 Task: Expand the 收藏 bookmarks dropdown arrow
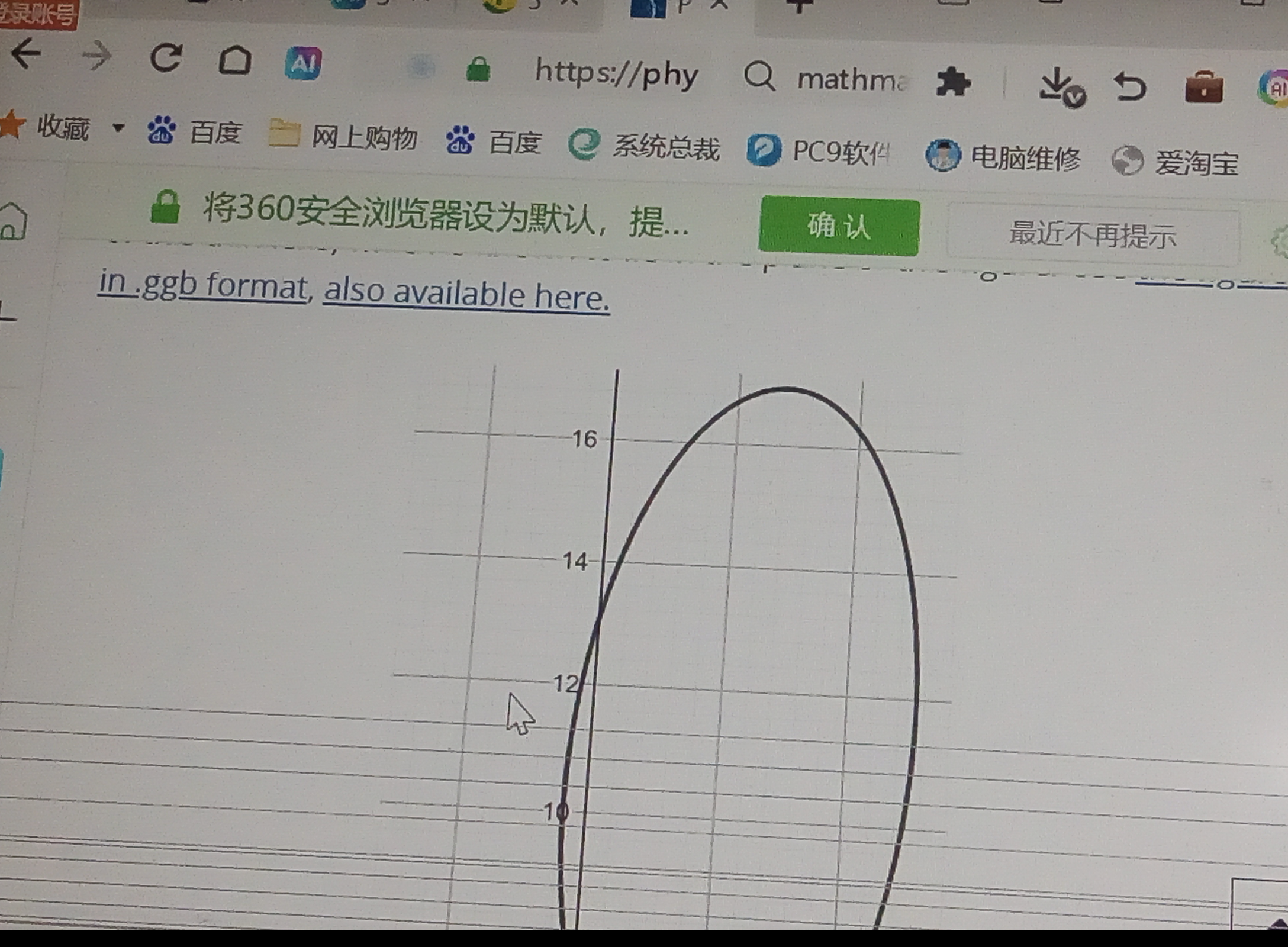pos(118,127)
